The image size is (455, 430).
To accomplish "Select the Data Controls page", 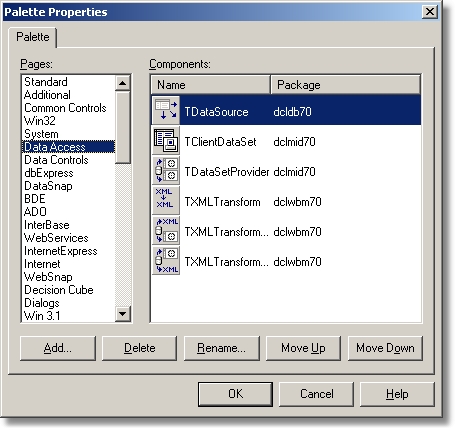I will 56,160.
